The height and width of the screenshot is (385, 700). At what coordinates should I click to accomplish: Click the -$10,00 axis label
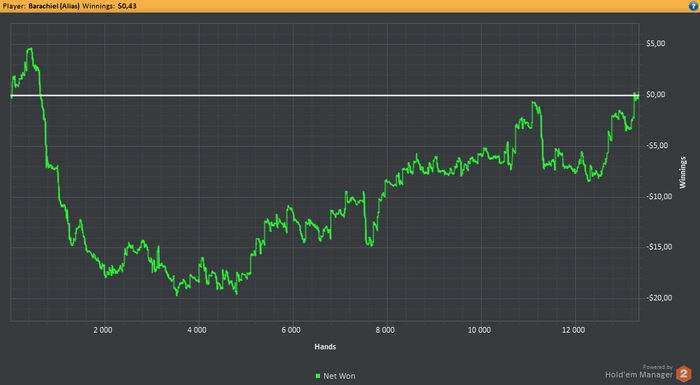(x=658, y=197)
